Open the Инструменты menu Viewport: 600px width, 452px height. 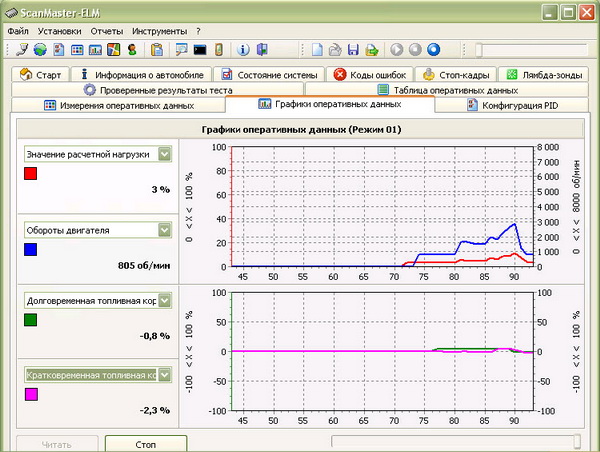click(160, 31)
